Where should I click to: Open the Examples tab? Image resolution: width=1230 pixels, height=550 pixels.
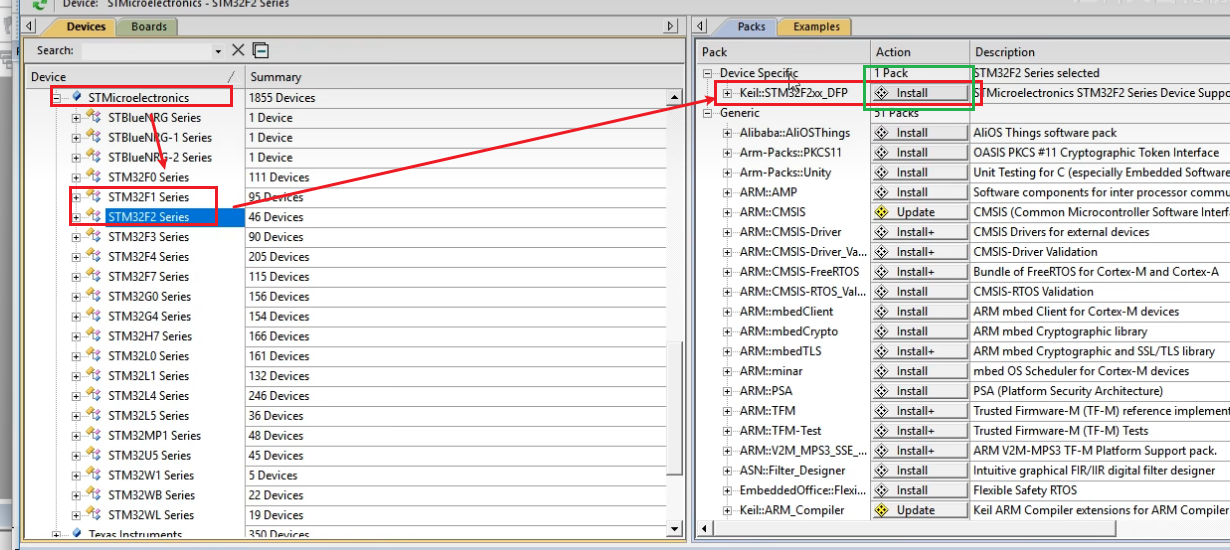click(x=816, y=26)
